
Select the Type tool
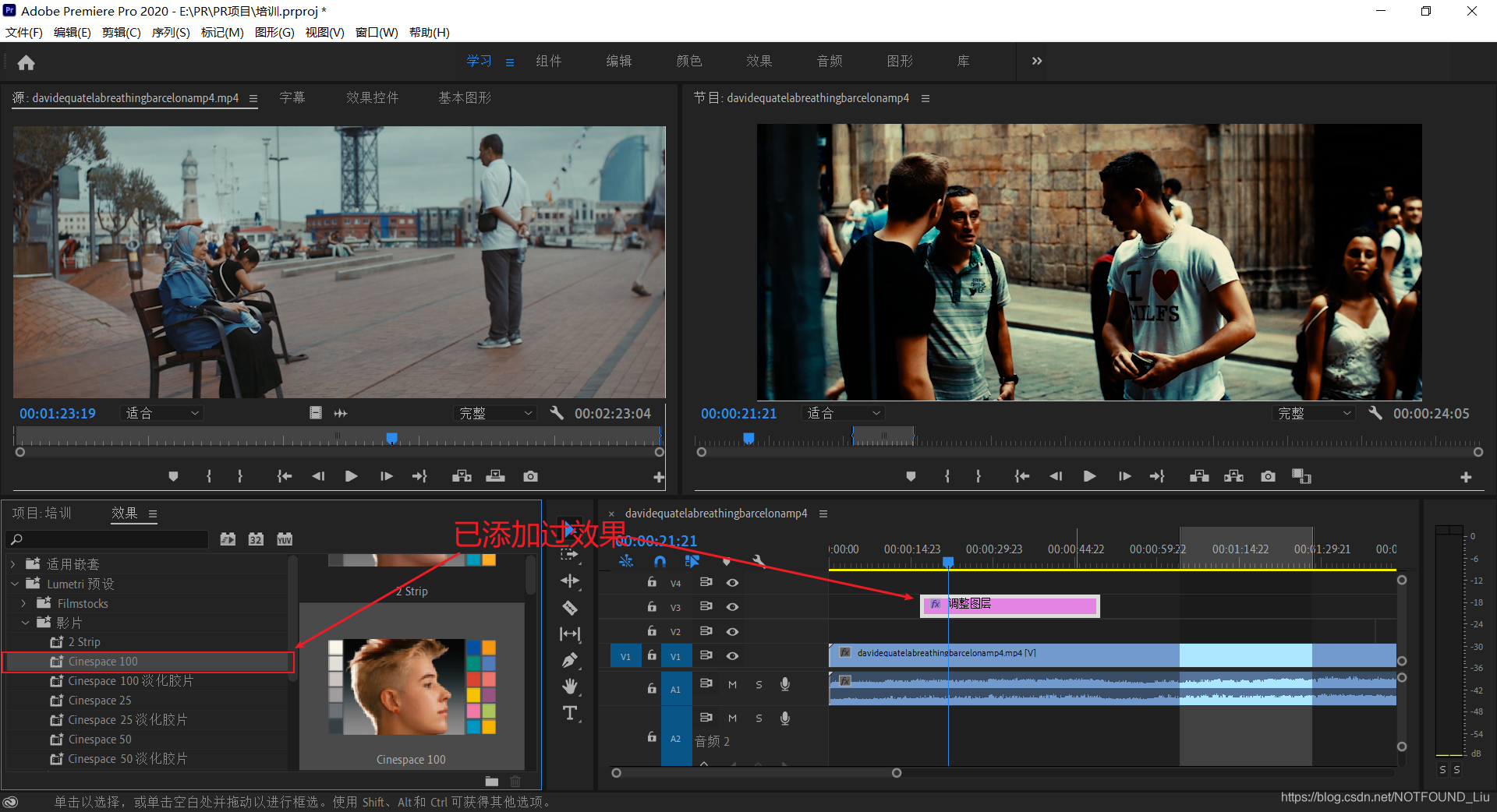point(570,713)
